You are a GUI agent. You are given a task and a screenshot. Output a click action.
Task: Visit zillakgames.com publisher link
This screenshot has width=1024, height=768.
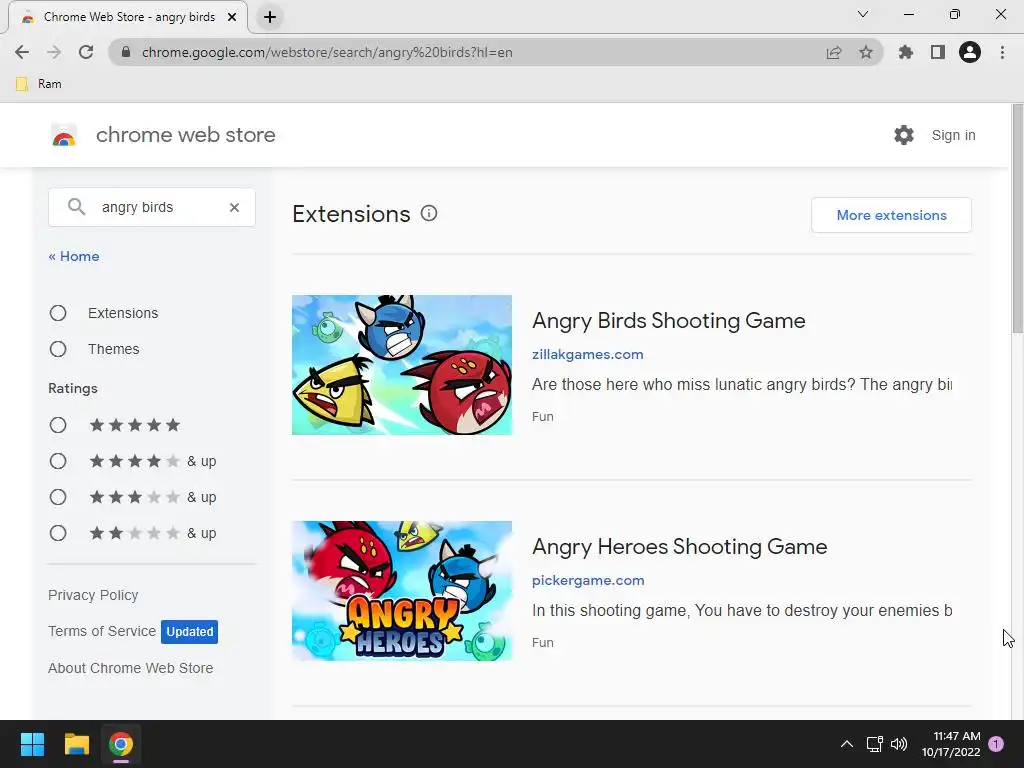click(x=588, y=354)
